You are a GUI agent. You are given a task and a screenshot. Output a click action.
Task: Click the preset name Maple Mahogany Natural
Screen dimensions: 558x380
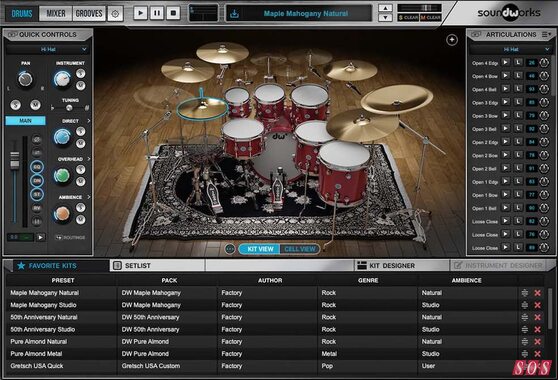click(x=306, y=14)
